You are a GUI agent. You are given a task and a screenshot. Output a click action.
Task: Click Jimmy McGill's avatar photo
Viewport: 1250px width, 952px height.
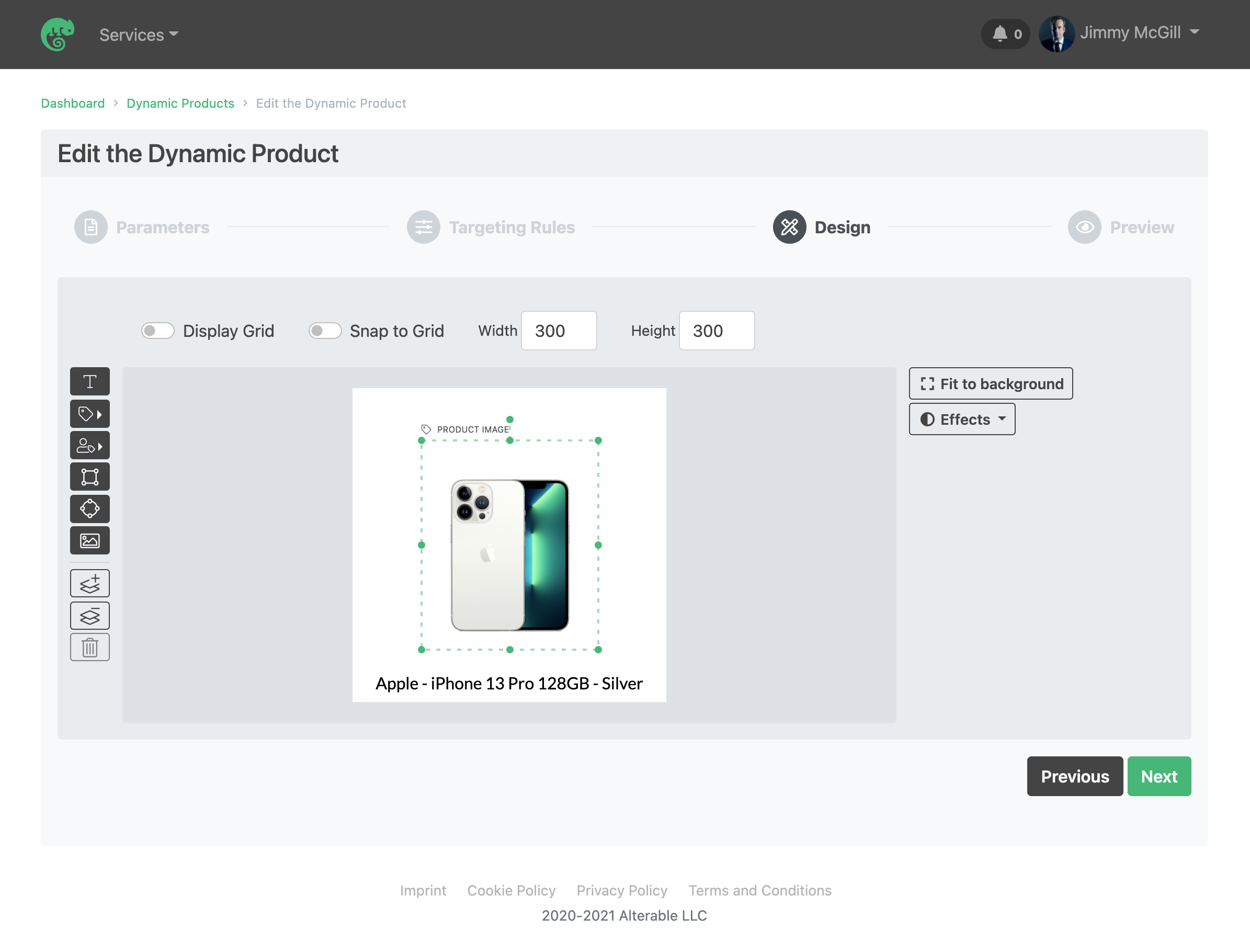click(x=1056, y=33)
